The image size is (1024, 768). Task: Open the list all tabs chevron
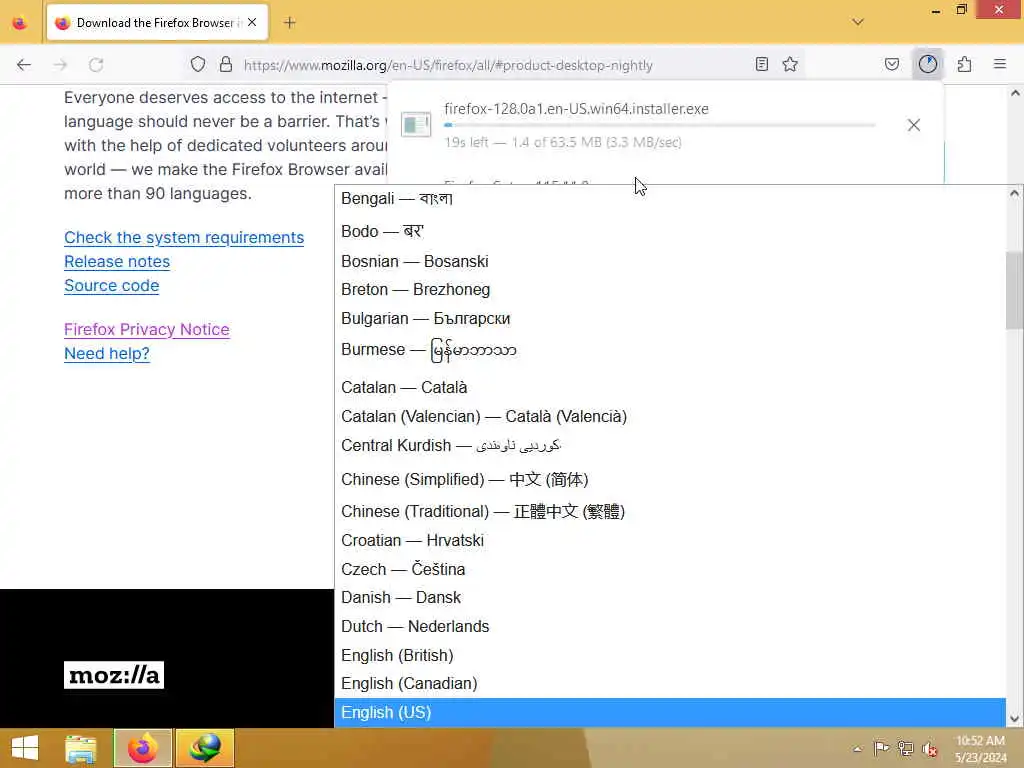pyautogui.click(x=858, y=22)
